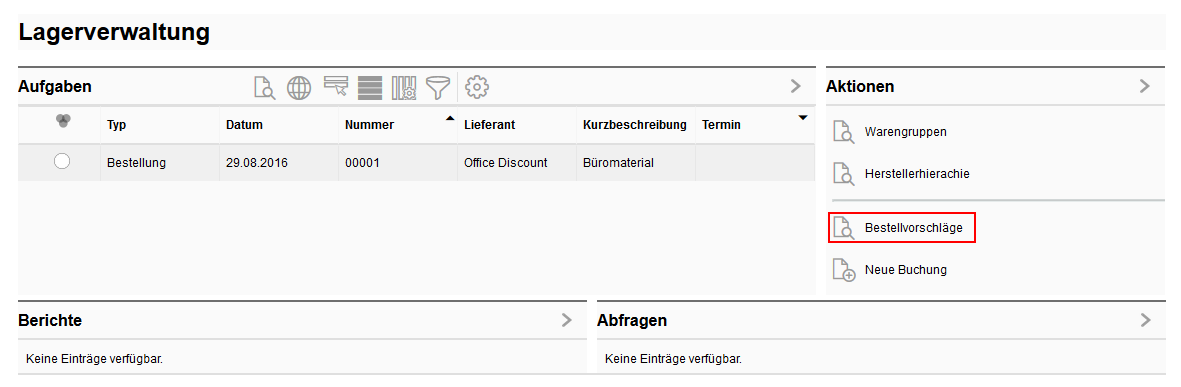This screenshot has width=1181, height=387.
Task: Click the Neue Buchung plus document icon
Action: pyautogui.click(x=844, y=270)
